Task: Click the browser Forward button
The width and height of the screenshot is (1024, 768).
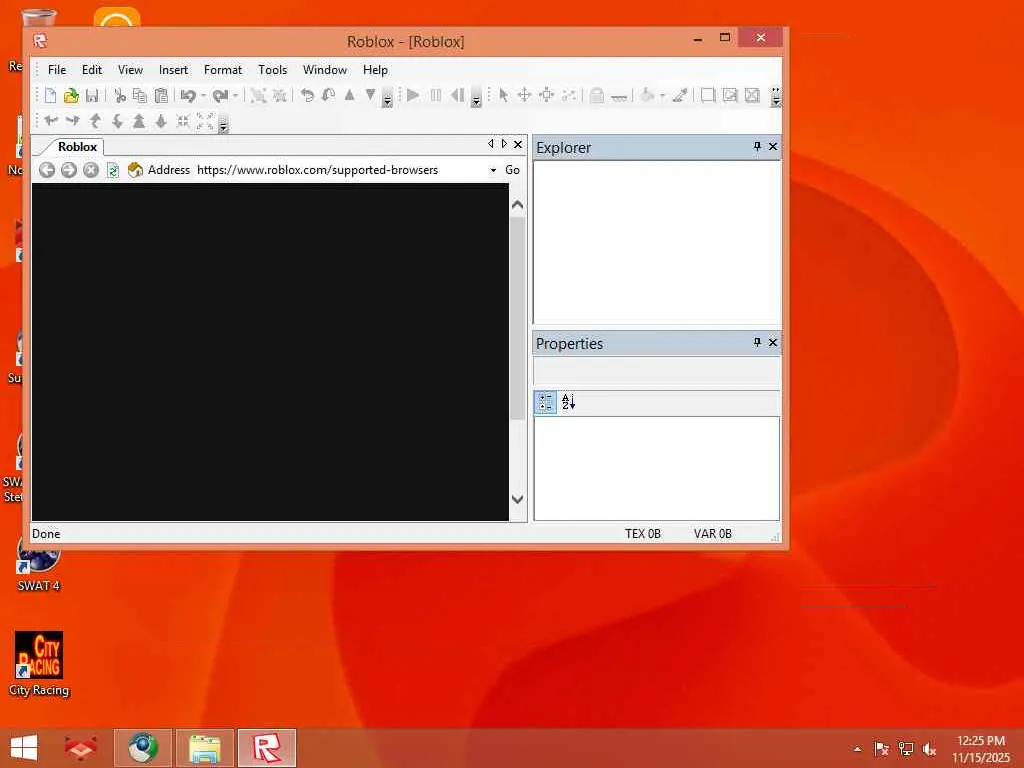Action: coord(69,170)
